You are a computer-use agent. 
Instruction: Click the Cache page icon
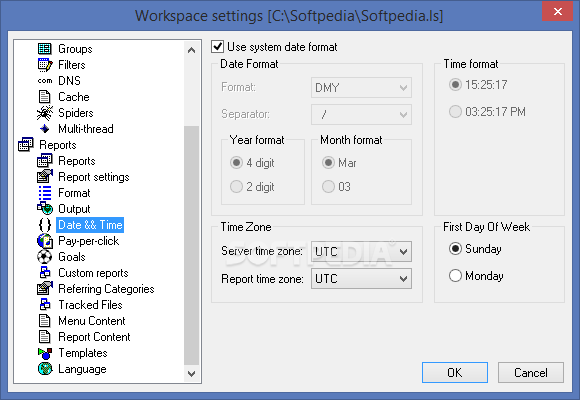click(x=44, y=97)
